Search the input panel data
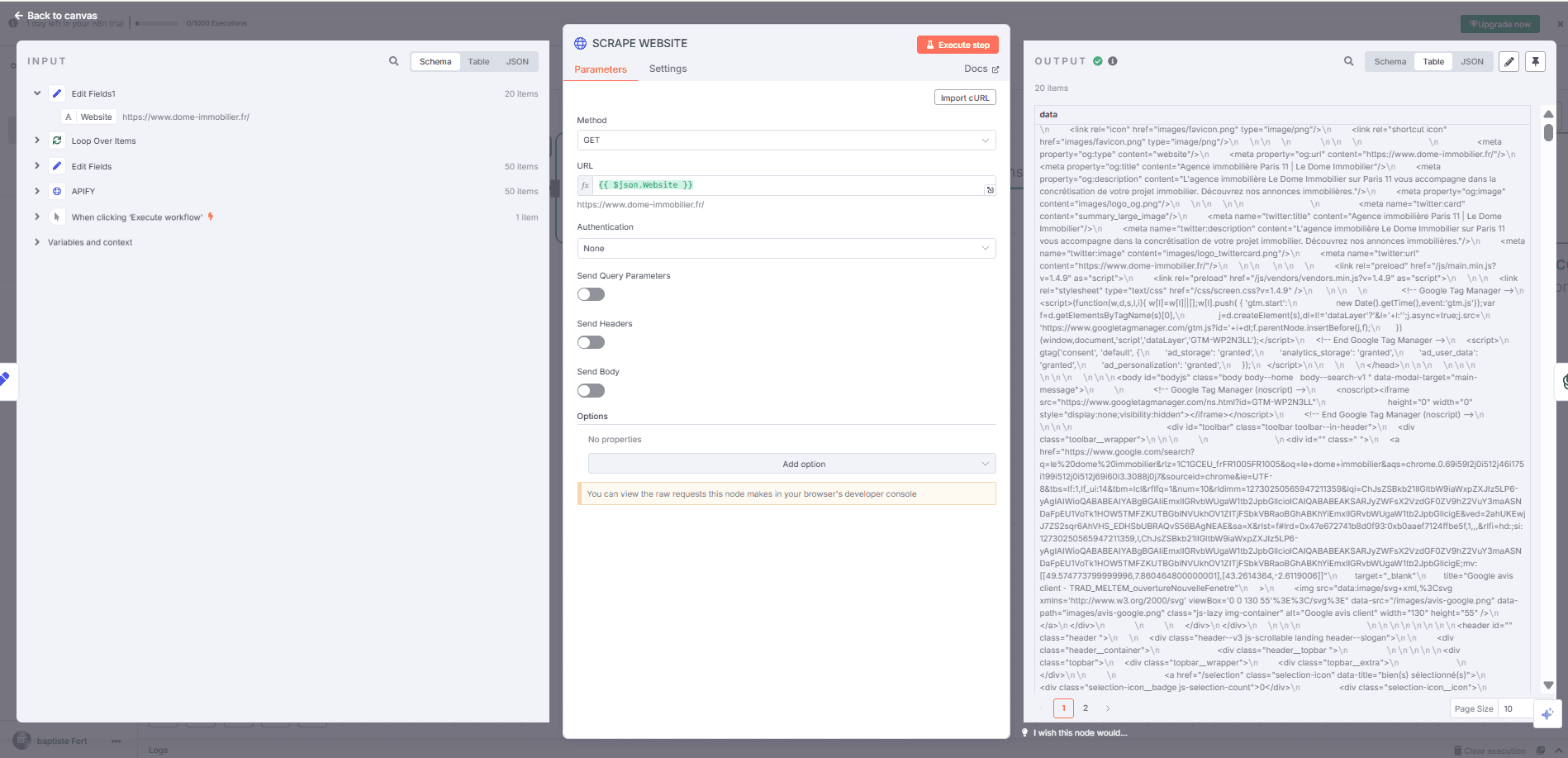Image resolution: width=1568 pixels, height=758 pixels. coord(394,61)
